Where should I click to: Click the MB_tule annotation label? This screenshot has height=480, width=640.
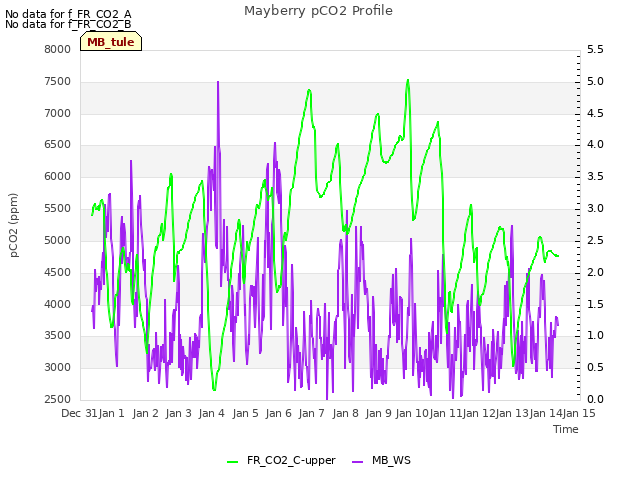(x=111, y=42)
